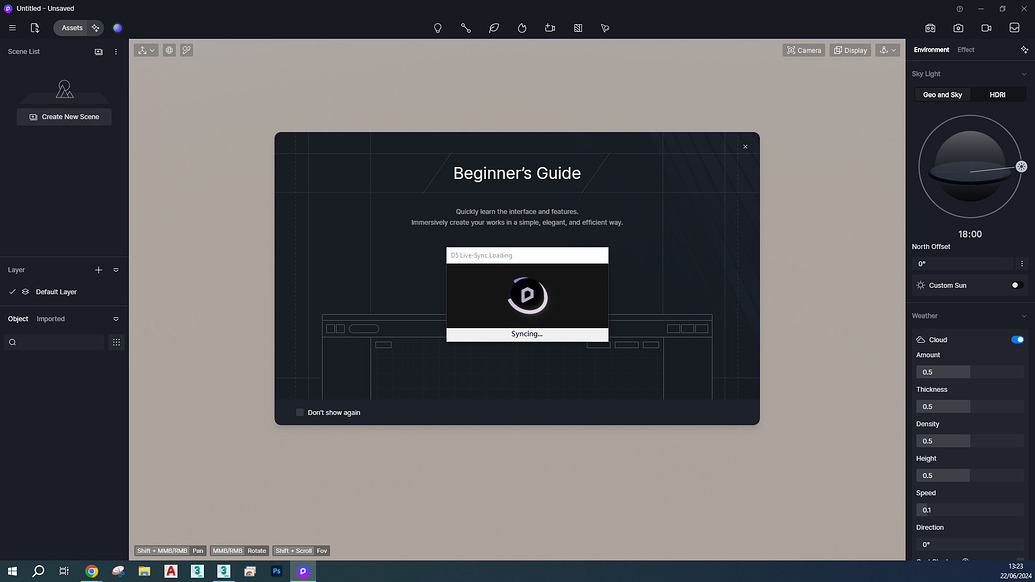Enable the Don't show again checkbox
1035x582 pixels.
click(298, 412)
